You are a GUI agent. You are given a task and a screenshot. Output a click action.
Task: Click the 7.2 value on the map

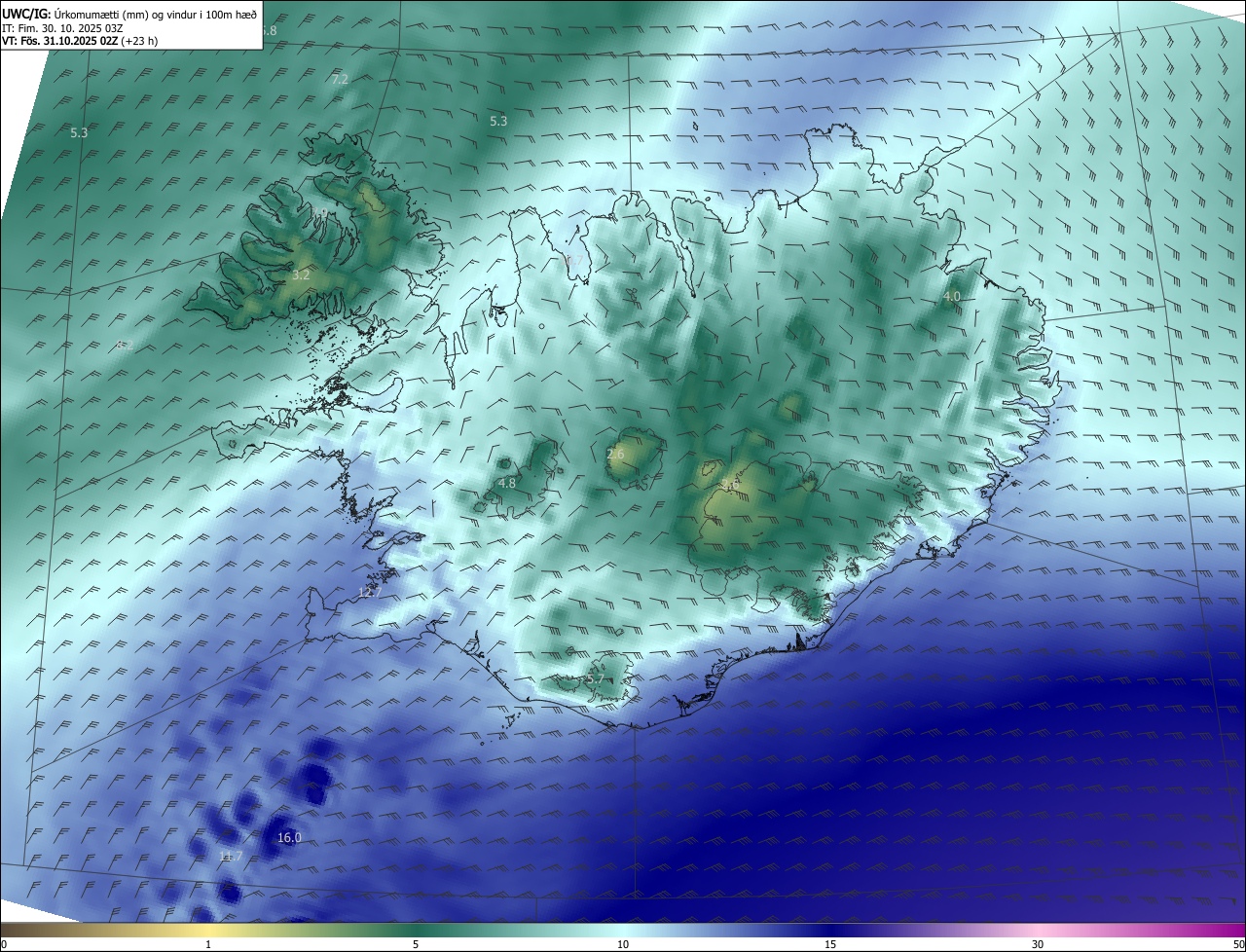(339, 79)
